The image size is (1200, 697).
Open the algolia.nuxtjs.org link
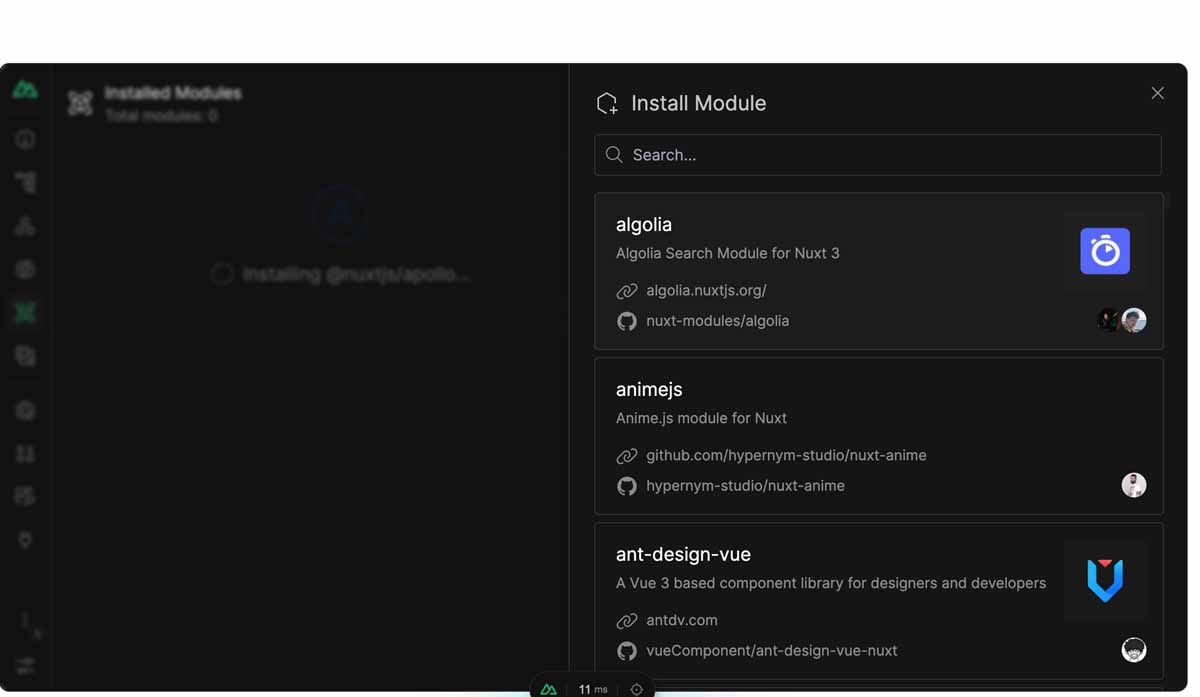coord(704,290)
